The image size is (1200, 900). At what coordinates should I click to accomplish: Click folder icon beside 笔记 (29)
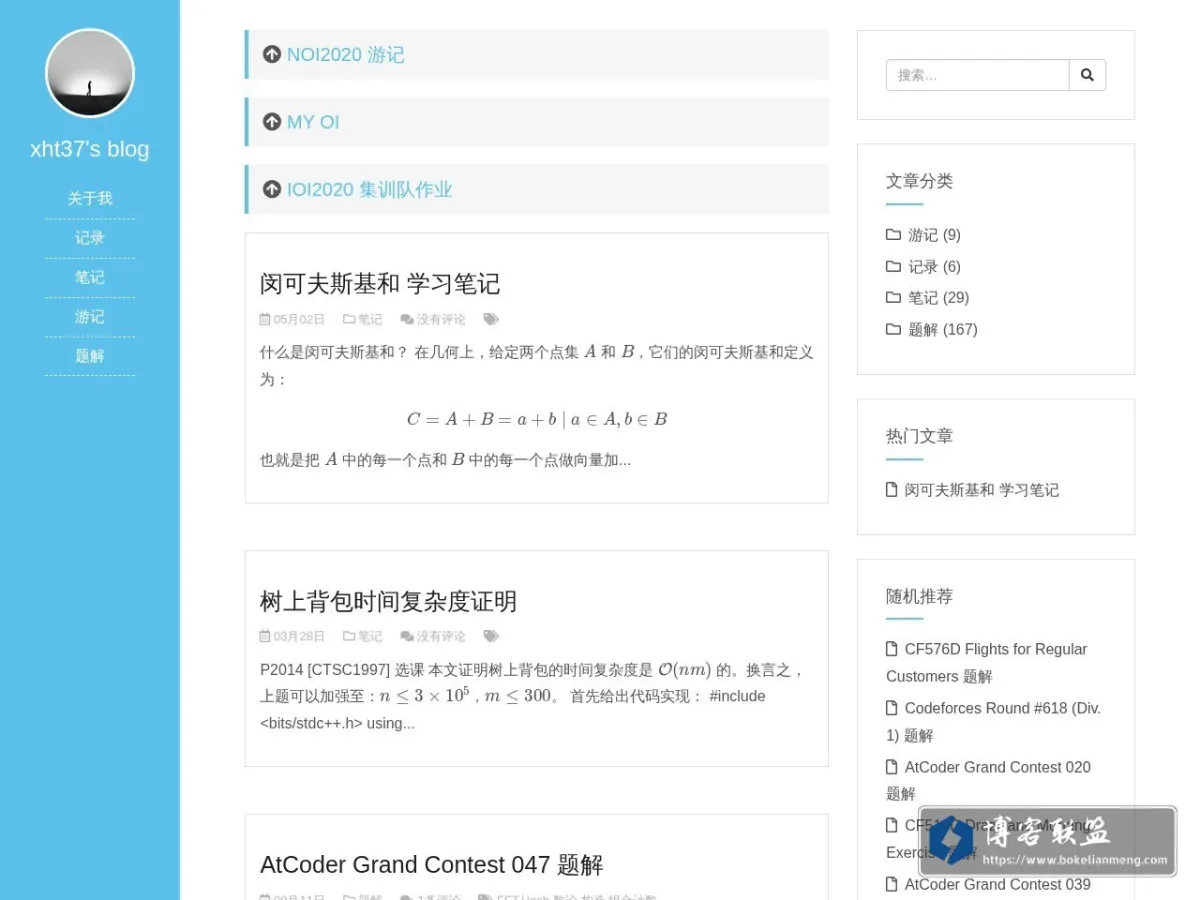tap(893, 298)
